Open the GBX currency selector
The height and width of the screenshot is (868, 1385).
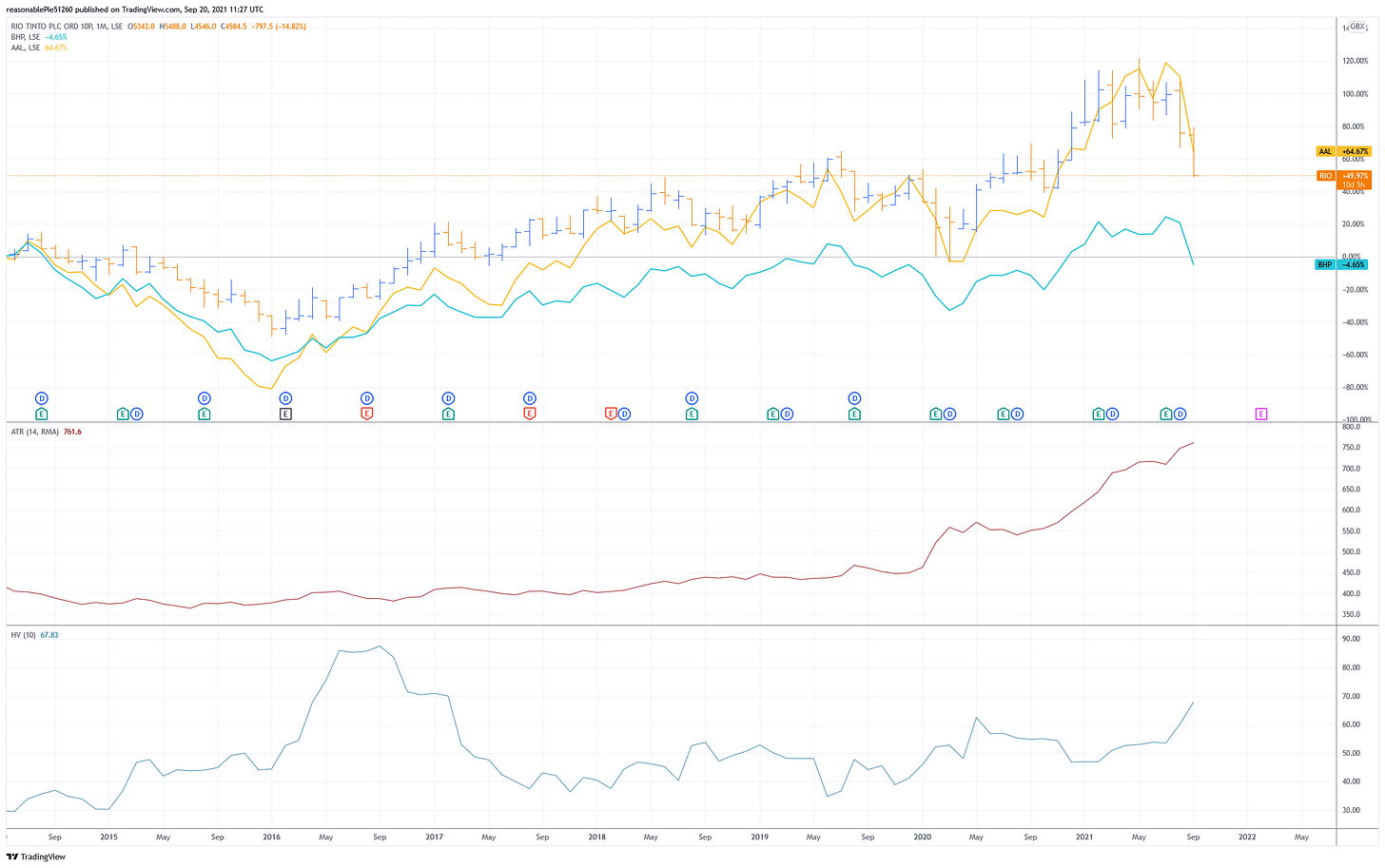click(1356, 27)
